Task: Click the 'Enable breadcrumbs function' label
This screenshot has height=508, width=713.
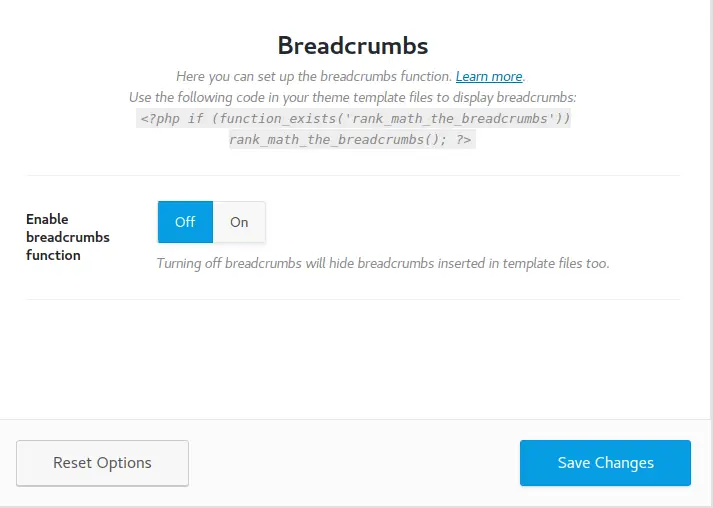Action: [68, 237]
